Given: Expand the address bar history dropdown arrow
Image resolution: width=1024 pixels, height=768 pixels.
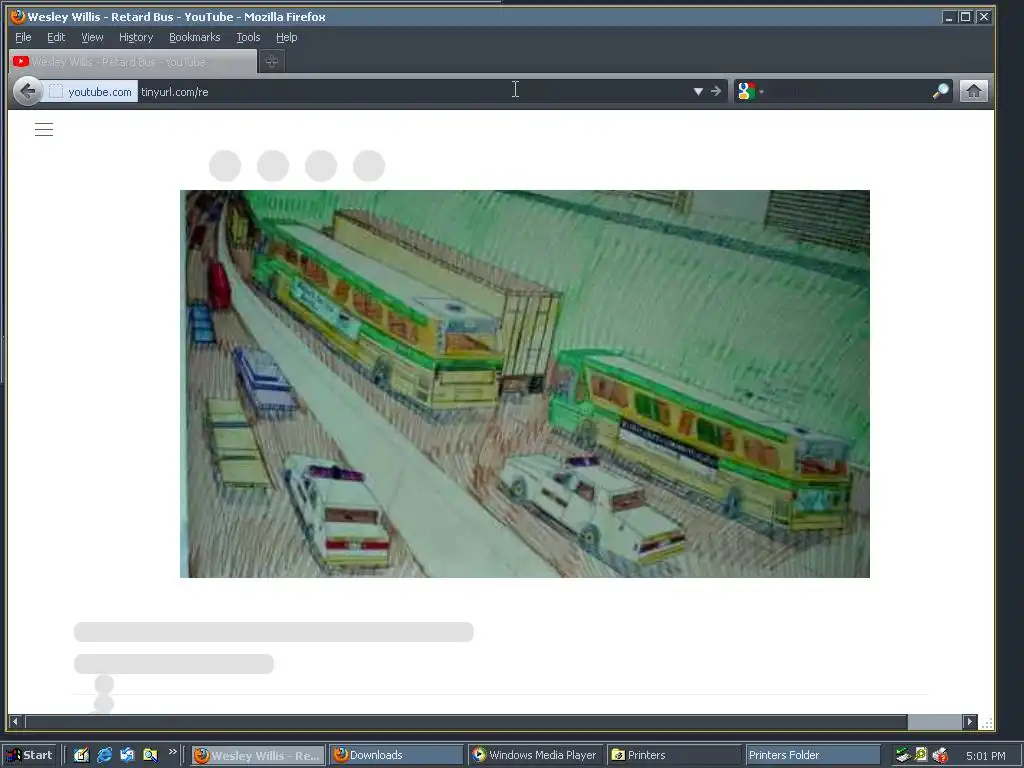Looking at the screenshot, I should click(x=698, y=91).
